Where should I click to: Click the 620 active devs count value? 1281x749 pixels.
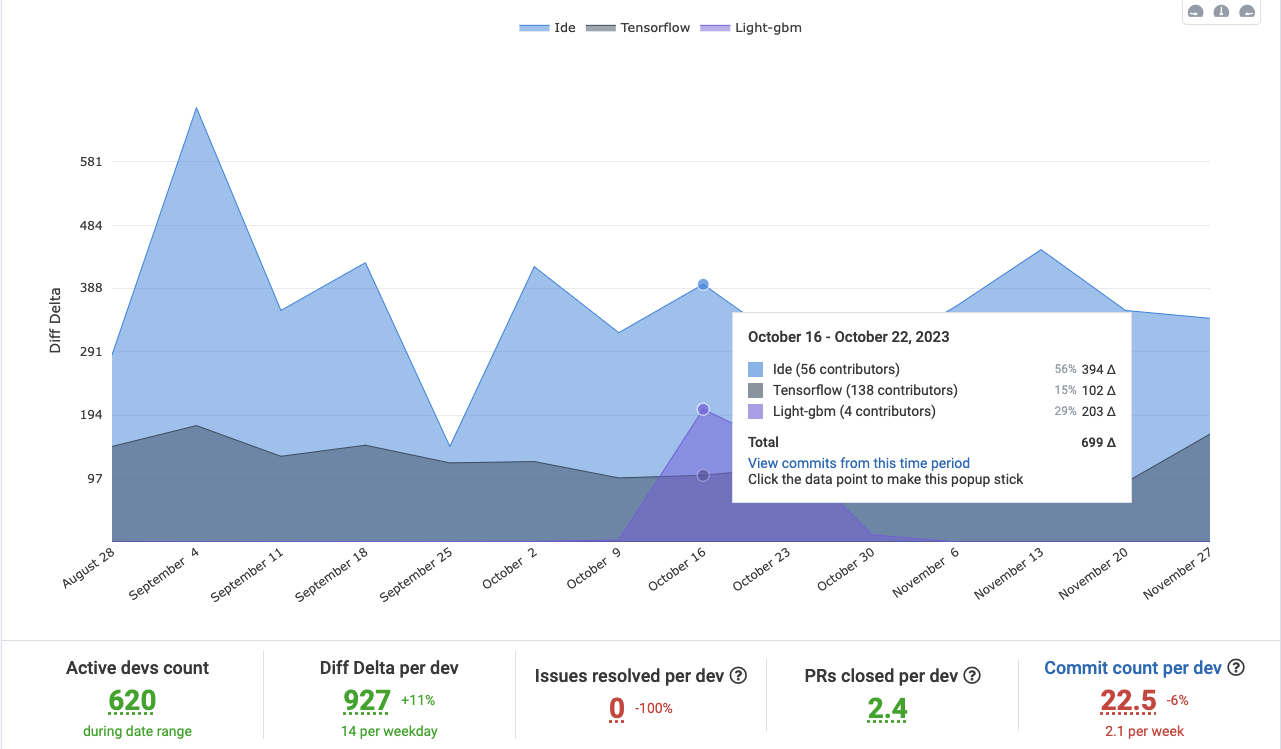(132, 702)
